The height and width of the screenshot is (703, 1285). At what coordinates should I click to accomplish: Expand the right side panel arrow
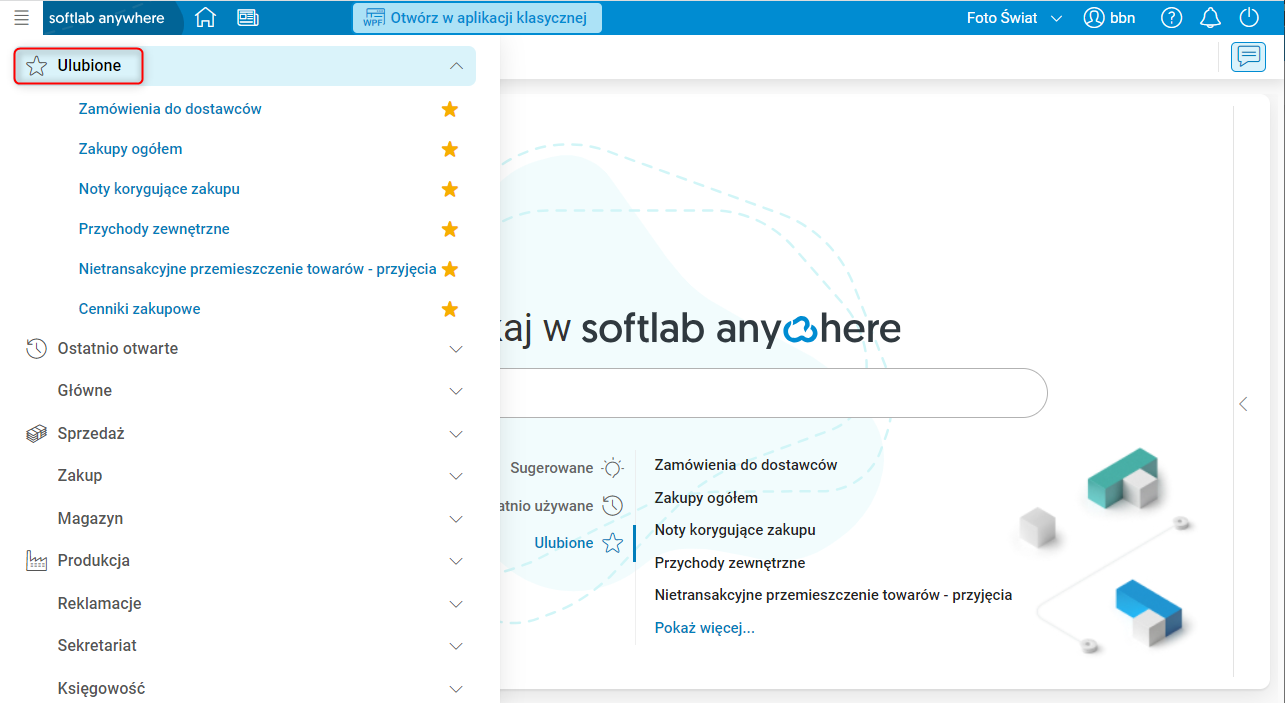pos(1243,404)
